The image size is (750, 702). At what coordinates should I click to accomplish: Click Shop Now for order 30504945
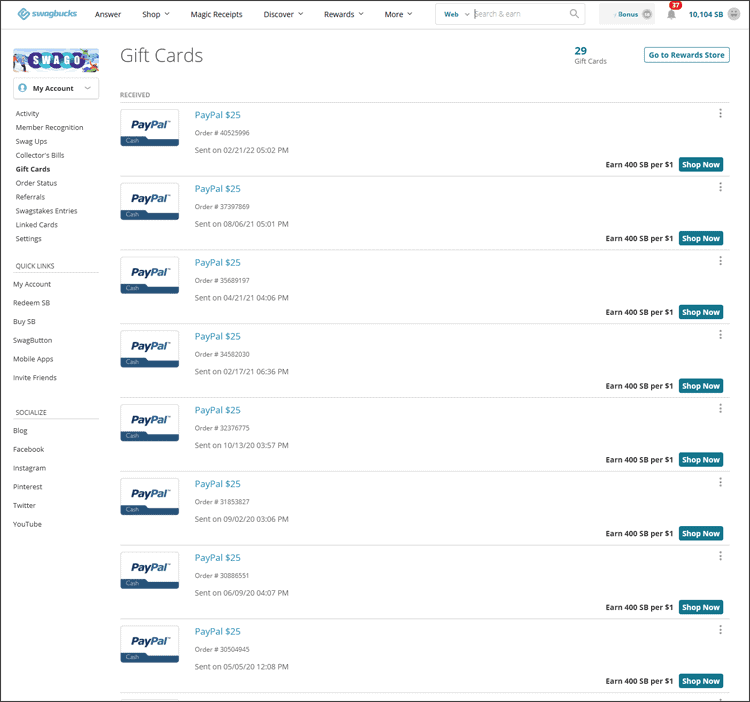701,681
